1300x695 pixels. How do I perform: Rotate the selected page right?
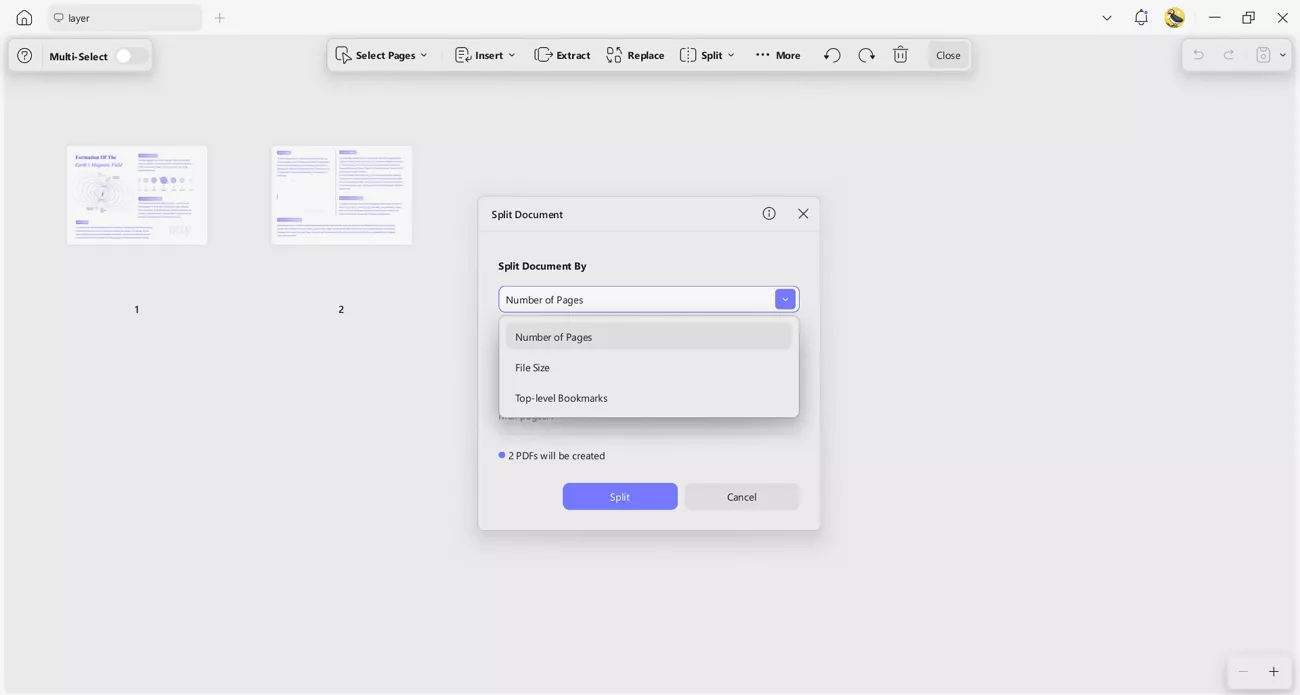866,55
